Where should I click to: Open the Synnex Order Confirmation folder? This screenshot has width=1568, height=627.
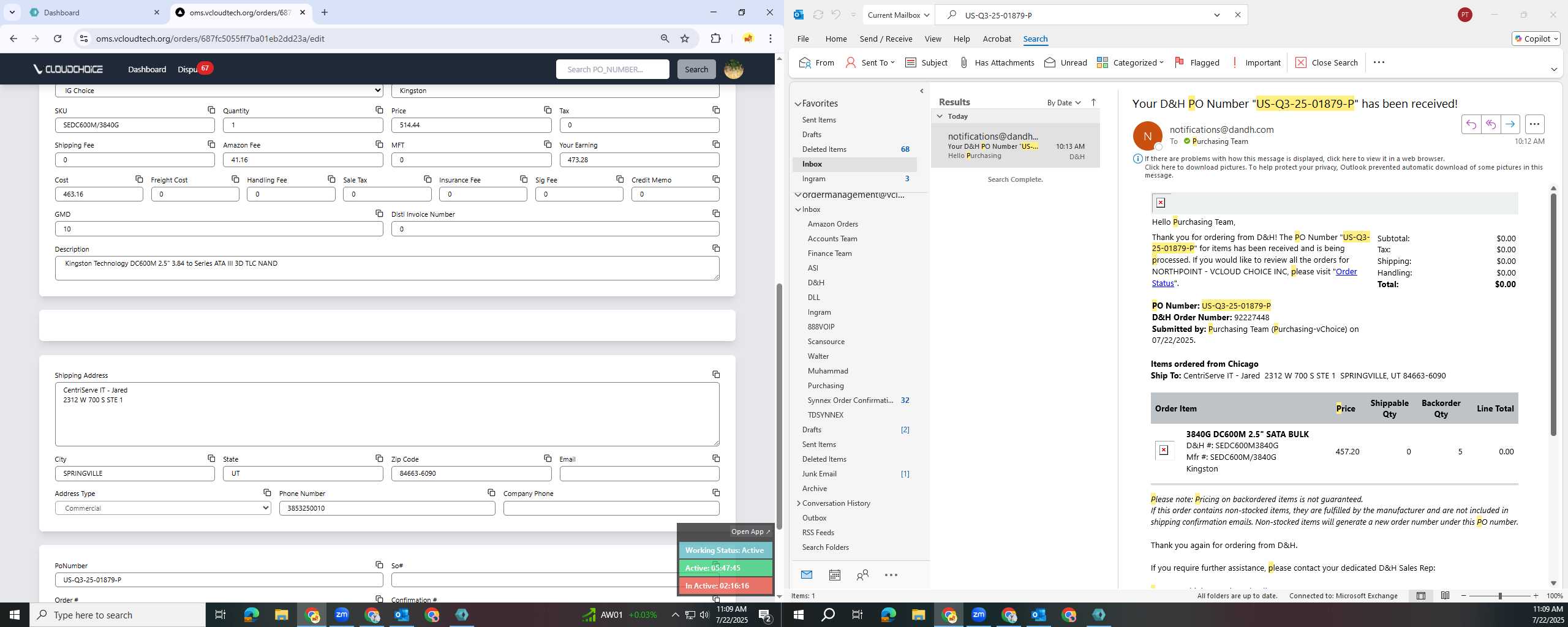850,400
